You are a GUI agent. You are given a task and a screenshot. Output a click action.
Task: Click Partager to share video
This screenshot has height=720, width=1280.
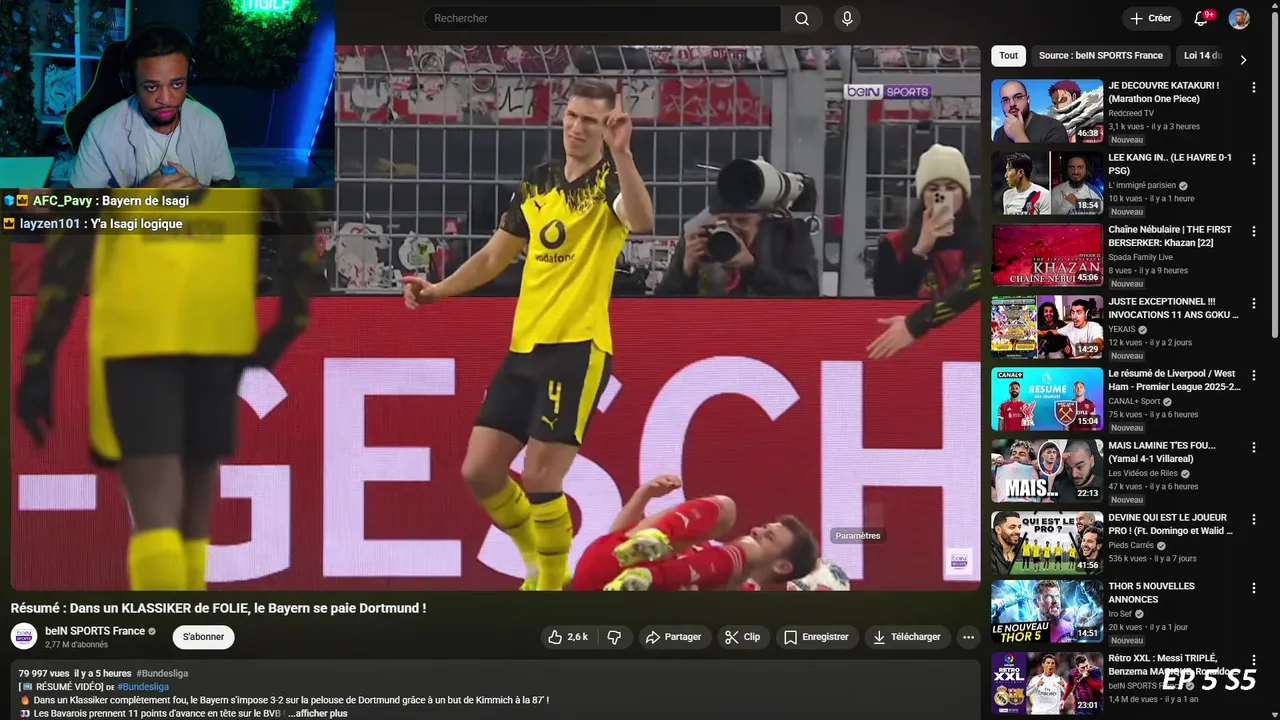click(673, 637)
